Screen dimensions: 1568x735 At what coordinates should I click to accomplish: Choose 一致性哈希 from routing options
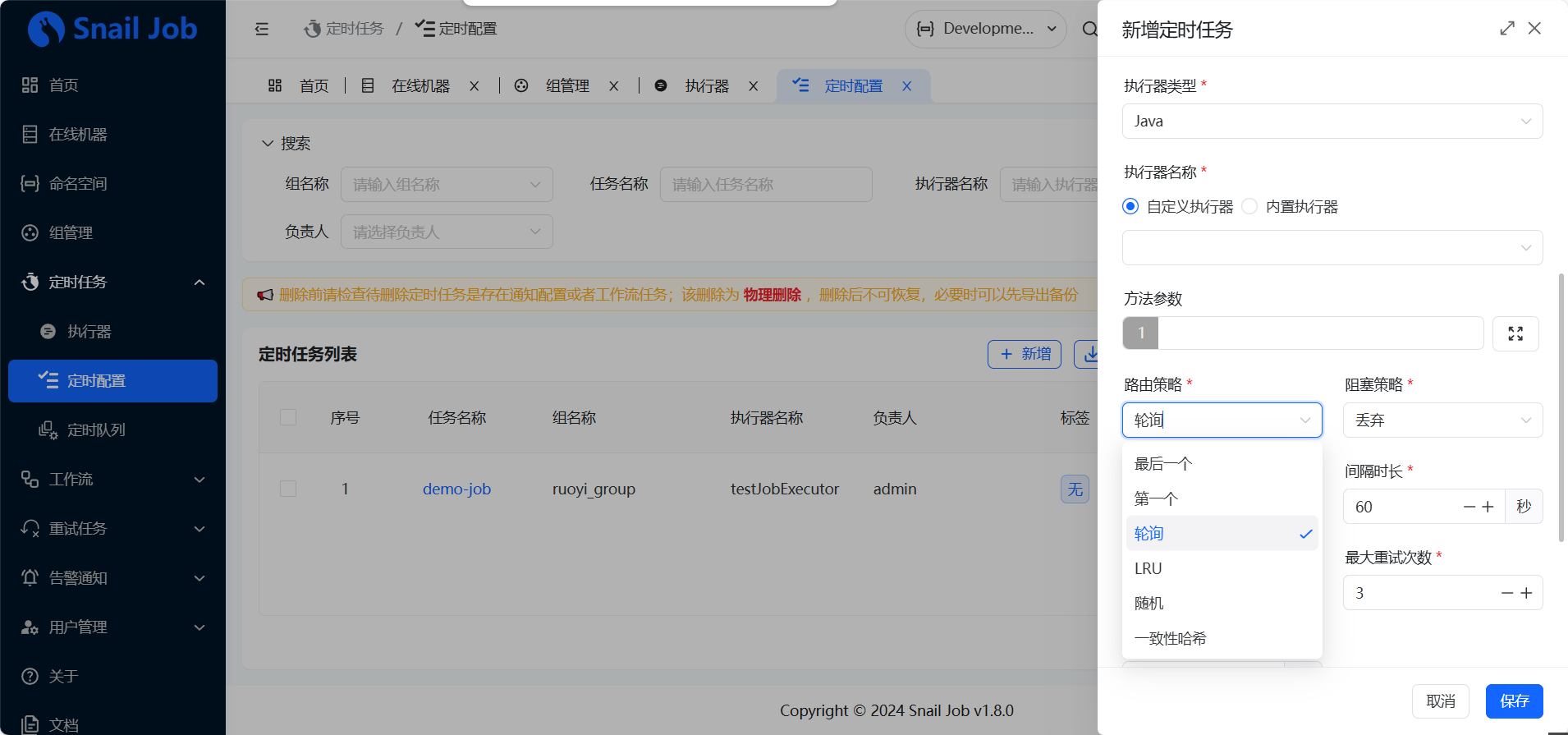tap(1170, 638)
